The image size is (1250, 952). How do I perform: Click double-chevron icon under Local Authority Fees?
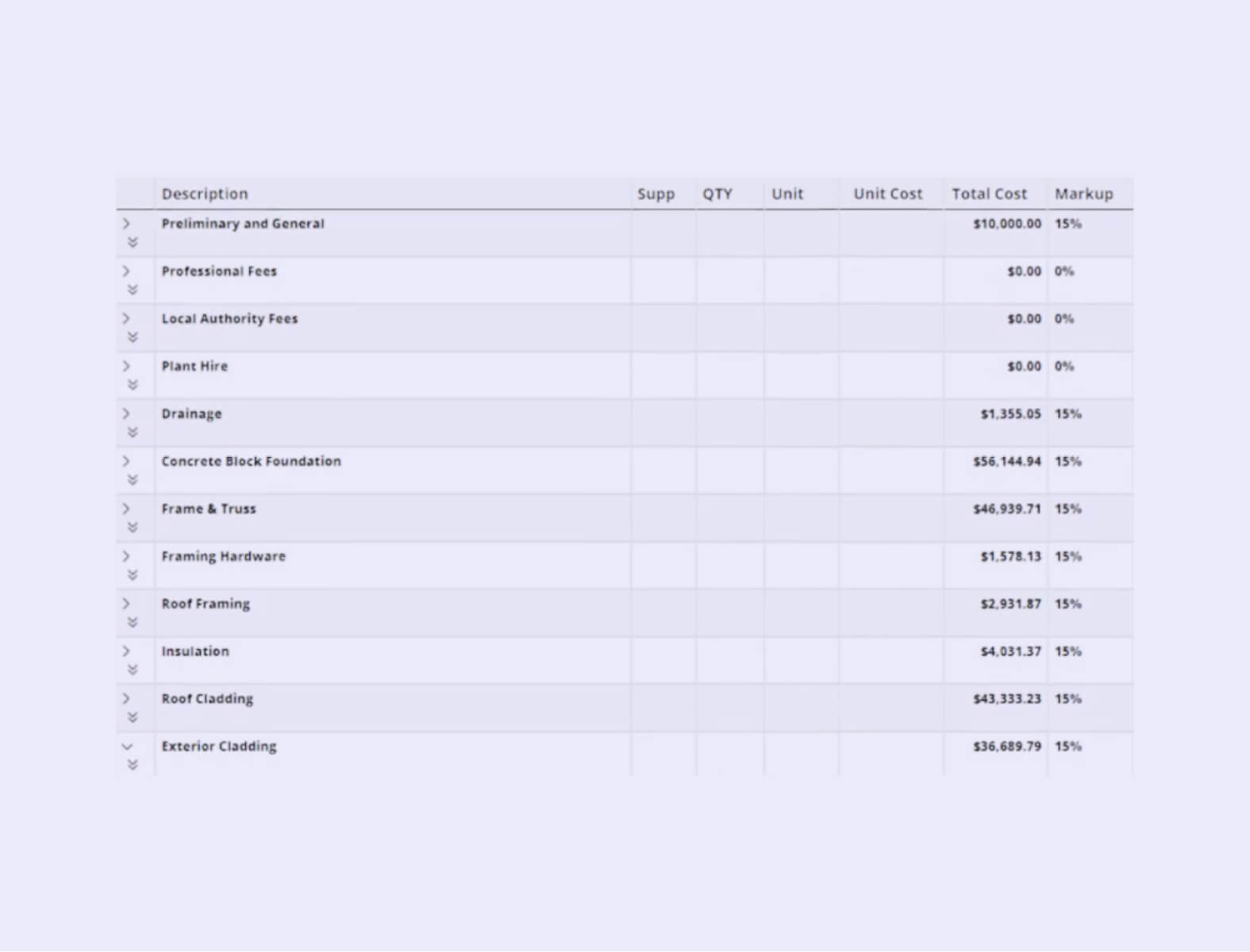pyautogui.click(x=133, y=337)
